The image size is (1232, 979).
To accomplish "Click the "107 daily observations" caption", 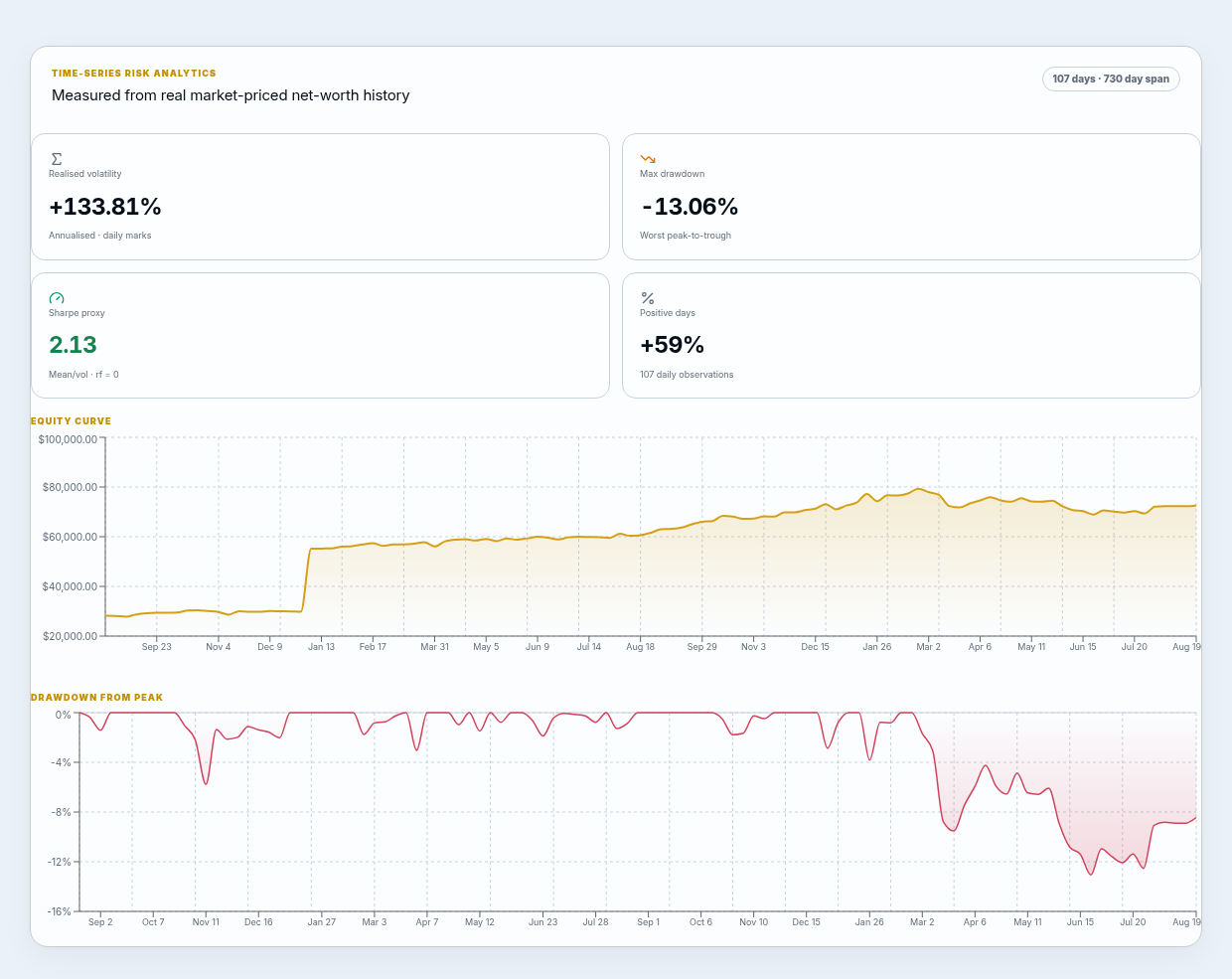I will (687, 375).
